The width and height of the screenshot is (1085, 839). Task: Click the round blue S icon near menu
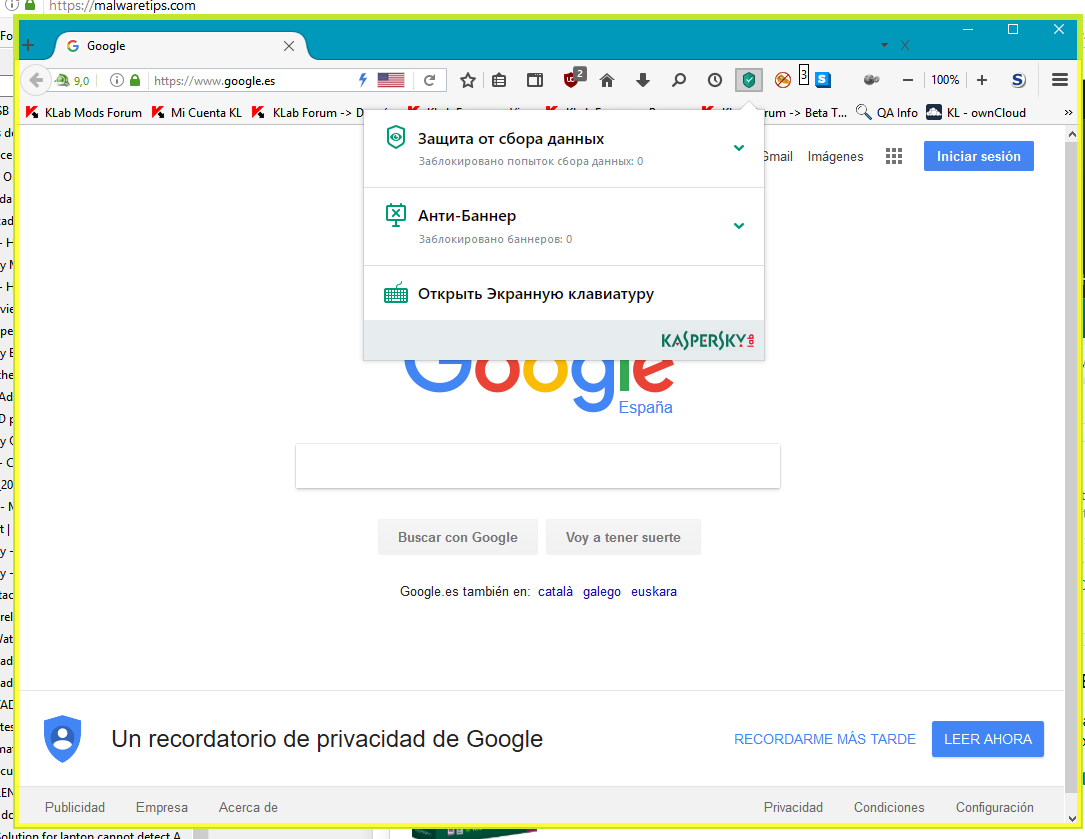pyautogui.click(x=1018, y=80)
